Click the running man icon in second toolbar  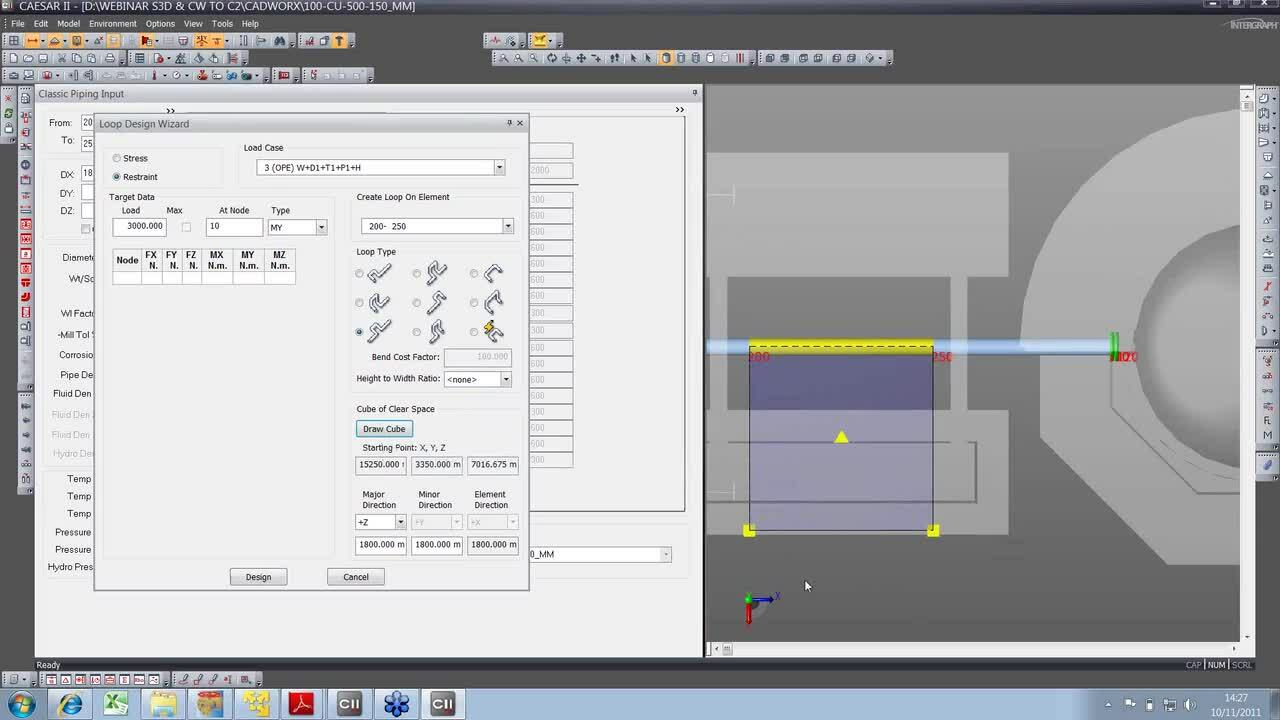[x=179, y=58]
